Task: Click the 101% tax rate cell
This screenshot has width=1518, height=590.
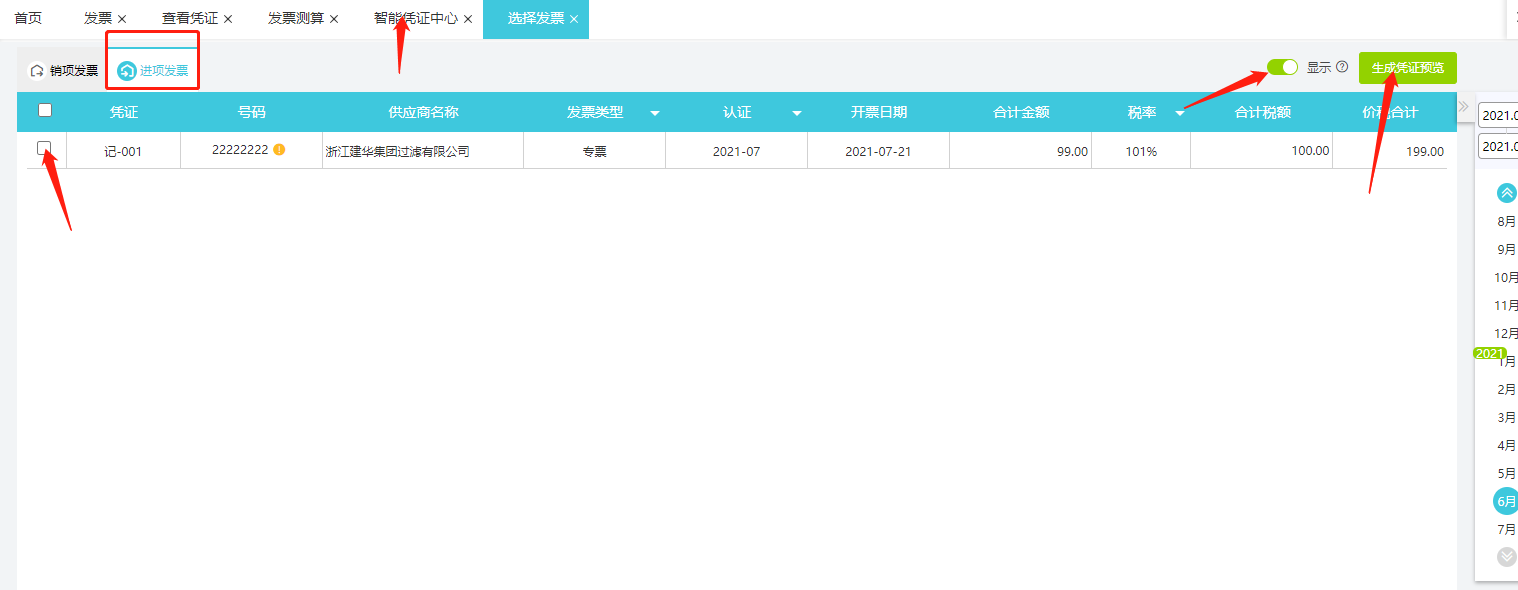Action: (1141, 151)
